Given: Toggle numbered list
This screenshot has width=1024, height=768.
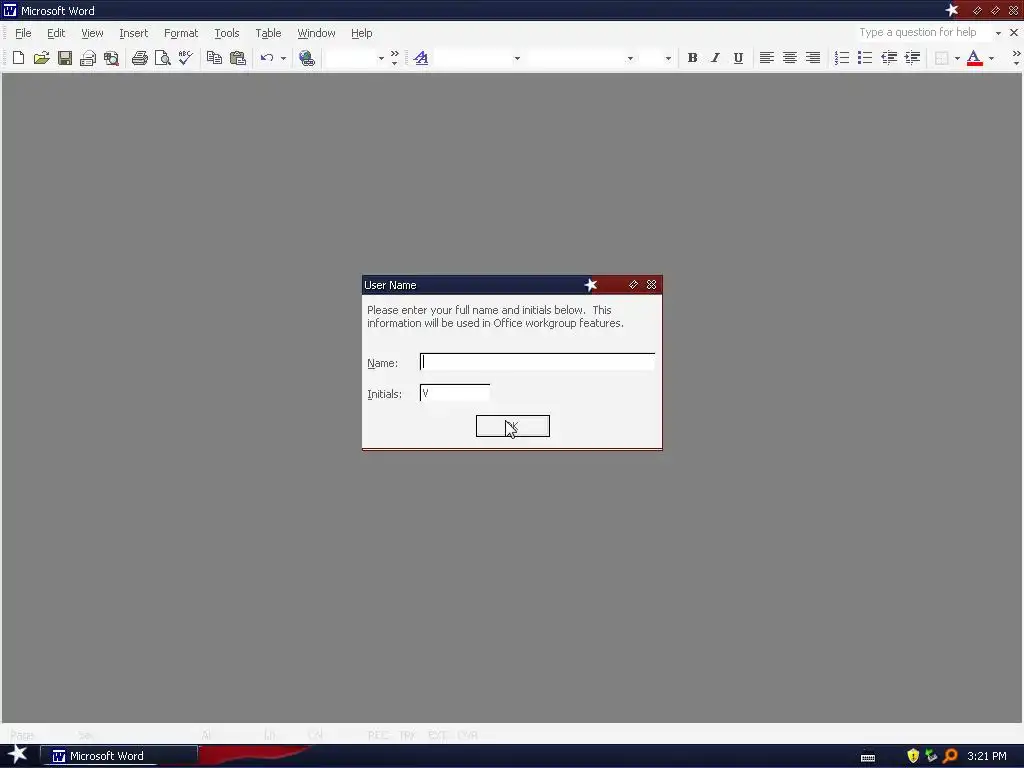Looking at the screenshot, I should click(x=842, y=58).
